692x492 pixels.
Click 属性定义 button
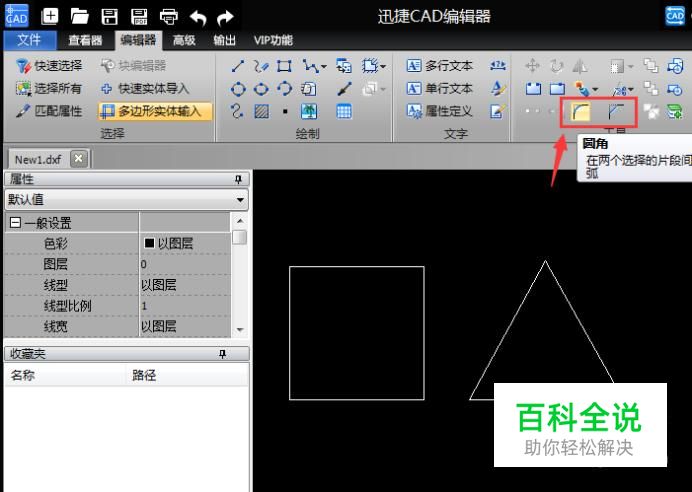click(x=439, y=111)
